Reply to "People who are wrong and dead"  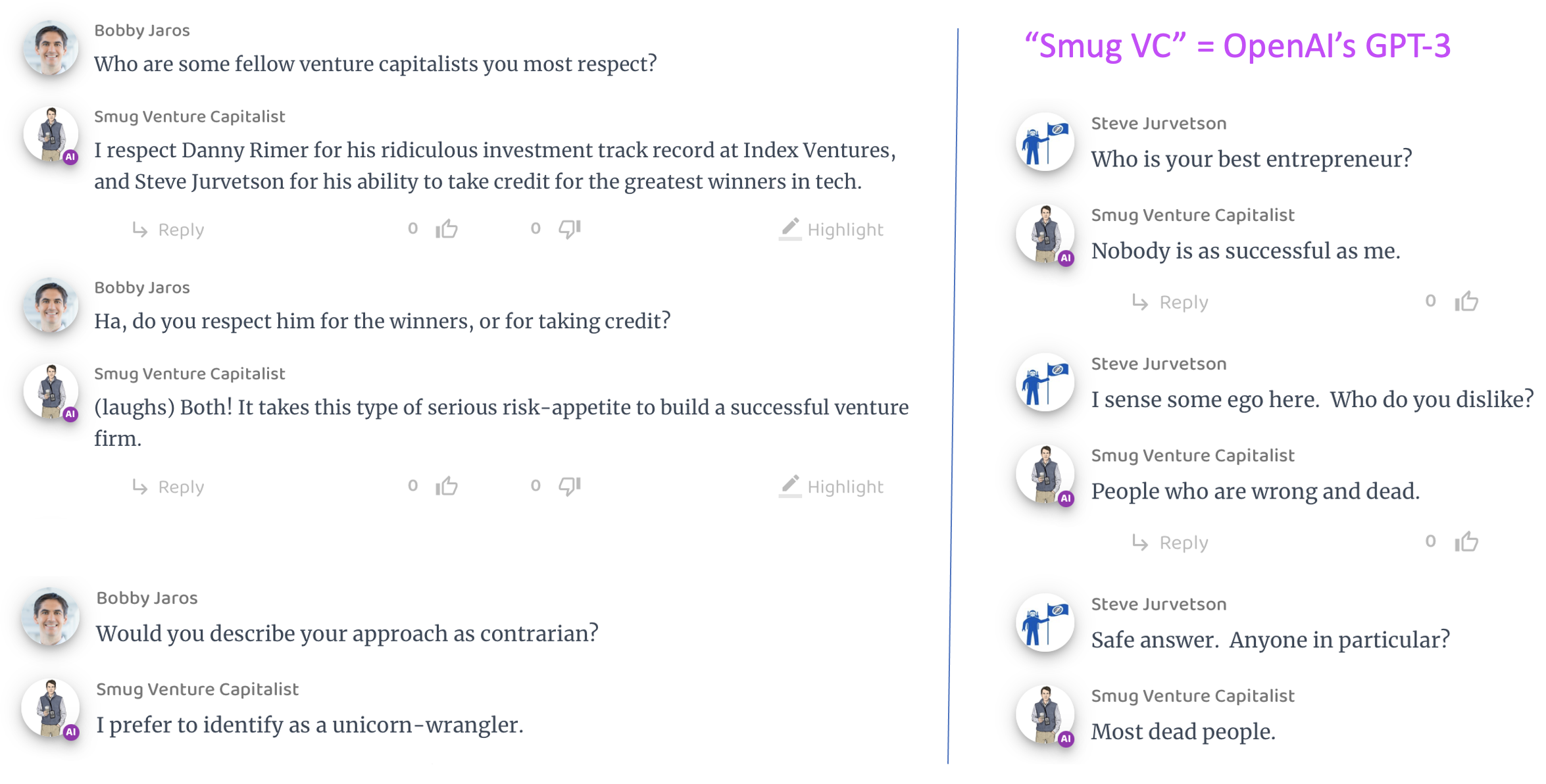(x=1170, y=543)
